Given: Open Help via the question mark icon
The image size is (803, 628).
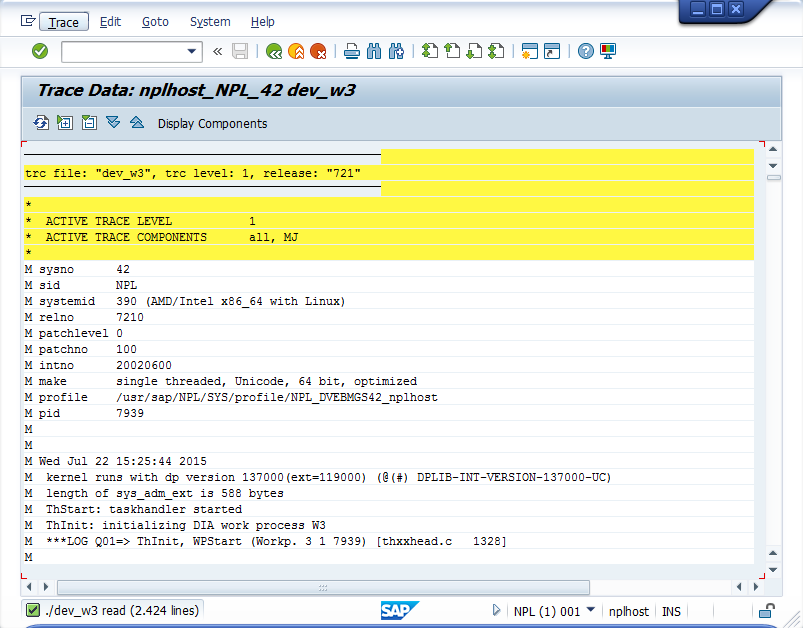Looking at the screenshot, I should (585, 51).
